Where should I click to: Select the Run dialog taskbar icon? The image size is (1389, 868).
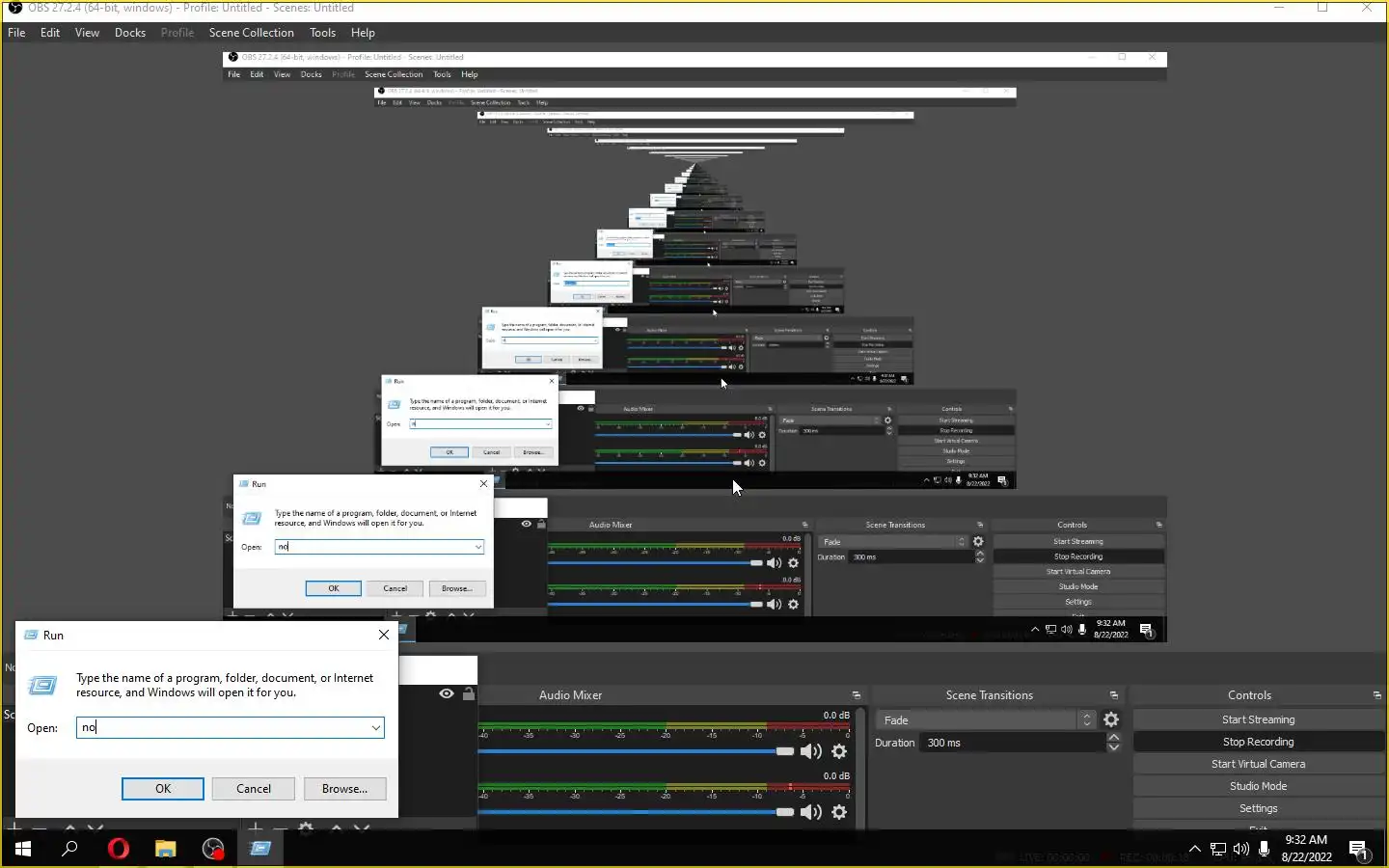260,849
